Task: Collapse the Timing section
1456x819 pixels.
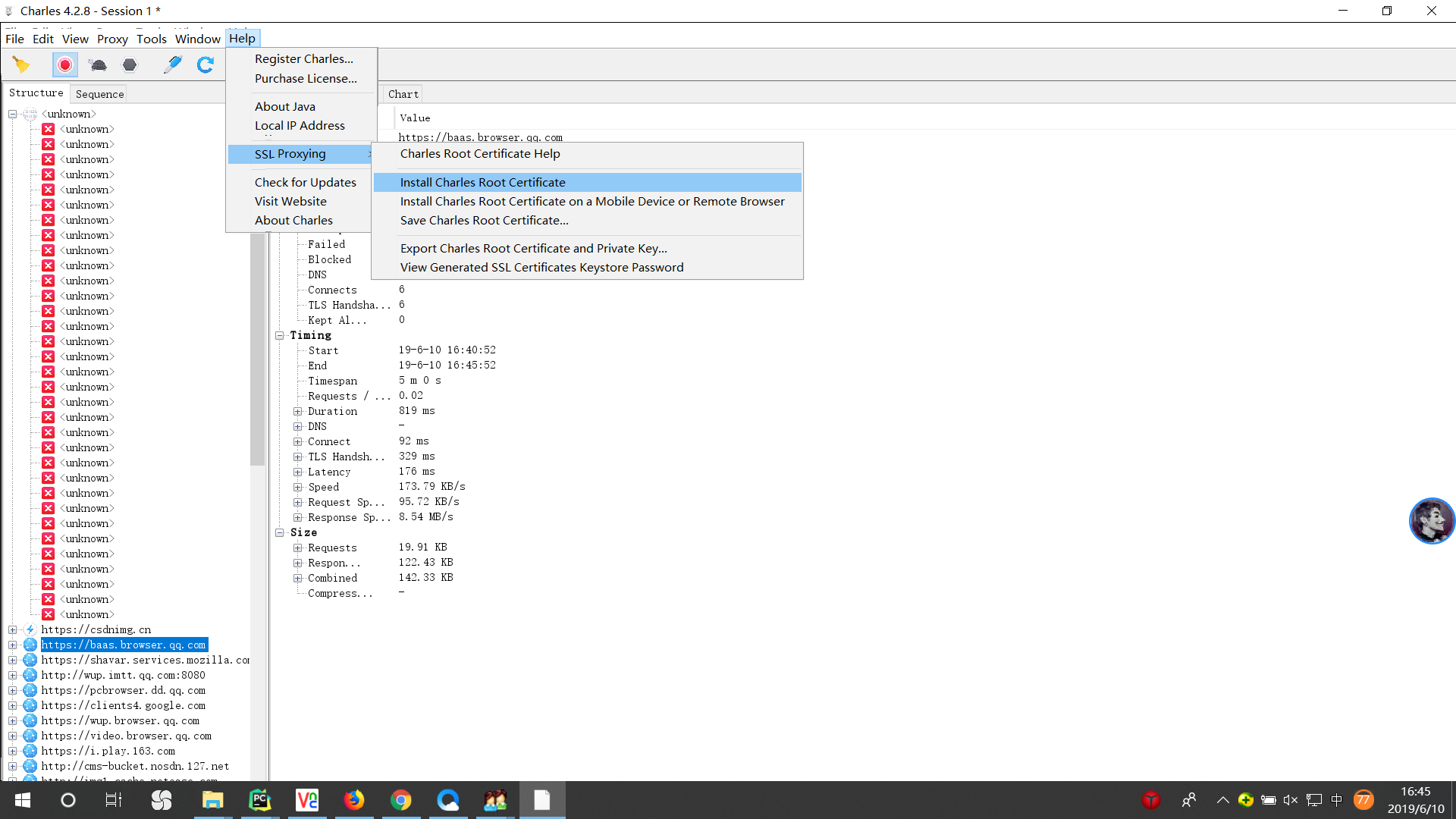Action: (280, 335)
